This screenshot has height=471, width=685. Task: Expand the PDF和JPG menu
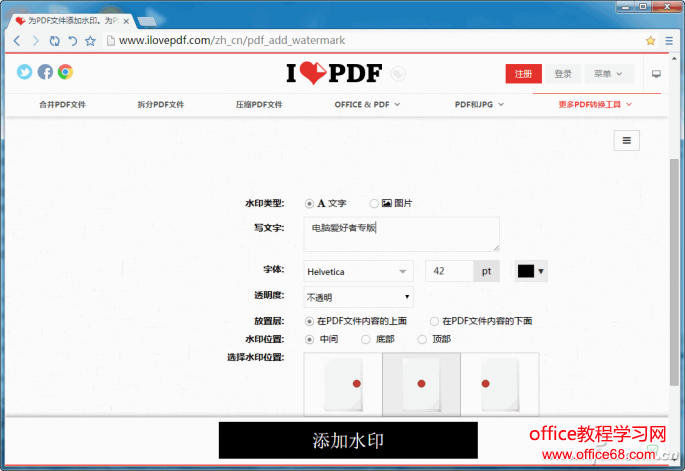(x=479, y=105)
